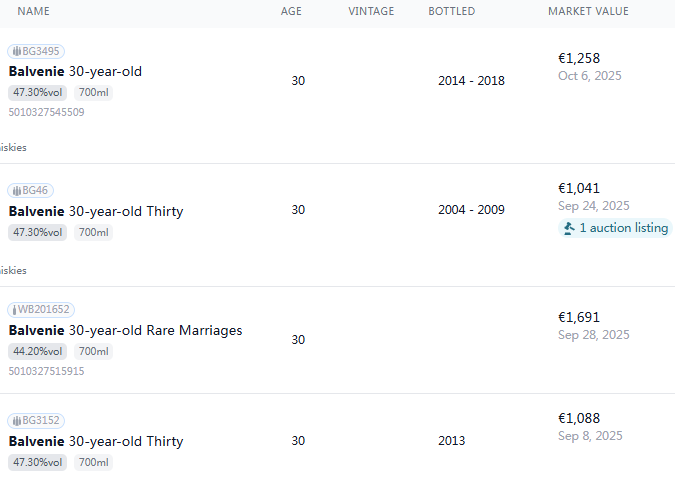Open Balvenie 30-year-old Rare Marriages
This screenshot has width=675, height=479.
click(125, 330)
